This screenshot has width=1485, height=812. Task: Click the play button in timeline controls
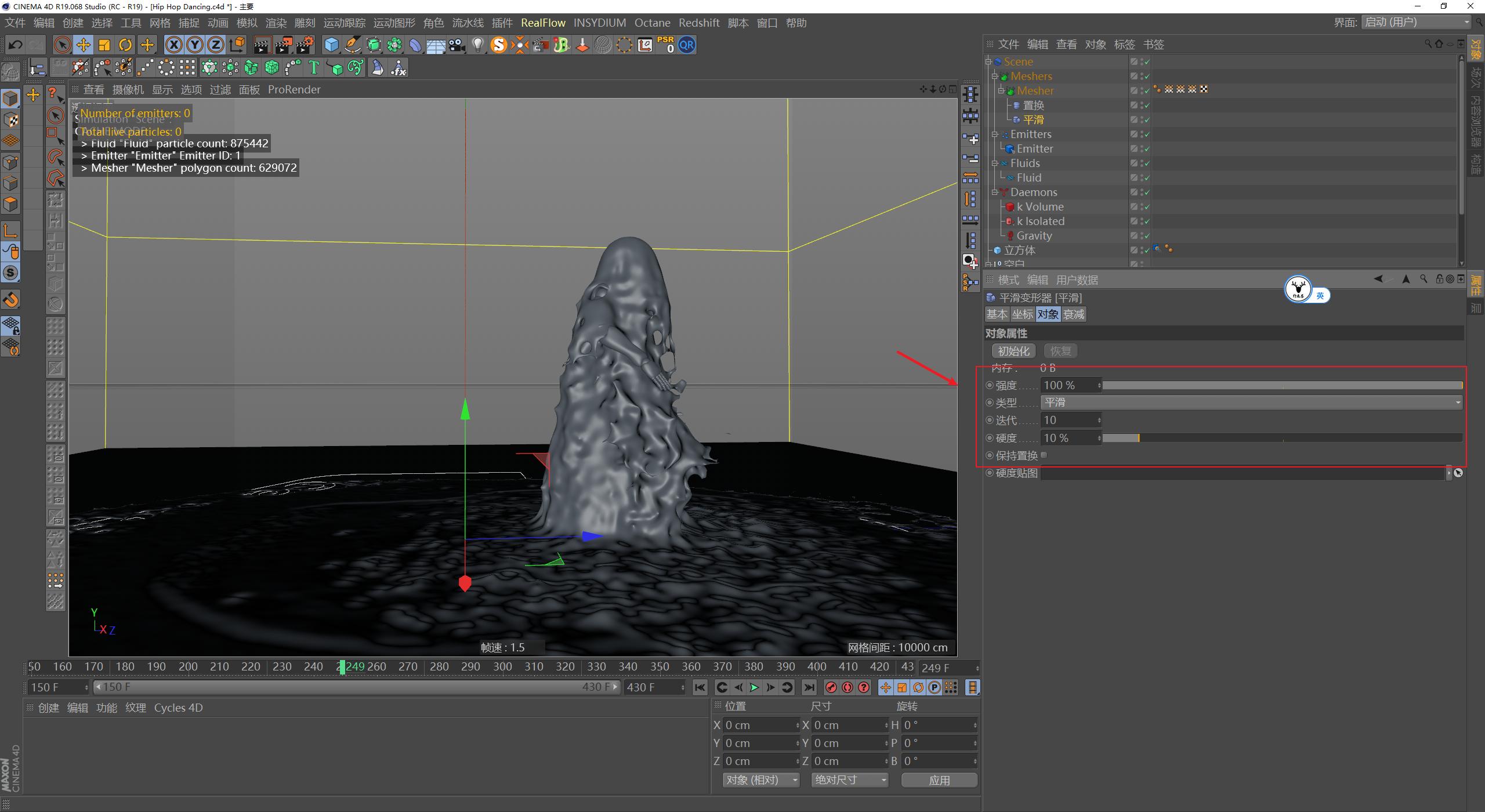click(x=754, y=687)
